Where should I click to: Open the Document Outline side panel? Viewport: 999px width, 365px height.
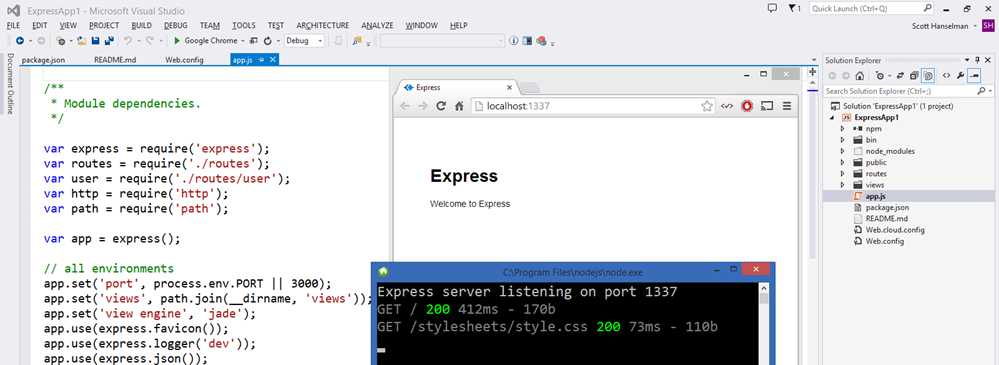click(10, 83)
